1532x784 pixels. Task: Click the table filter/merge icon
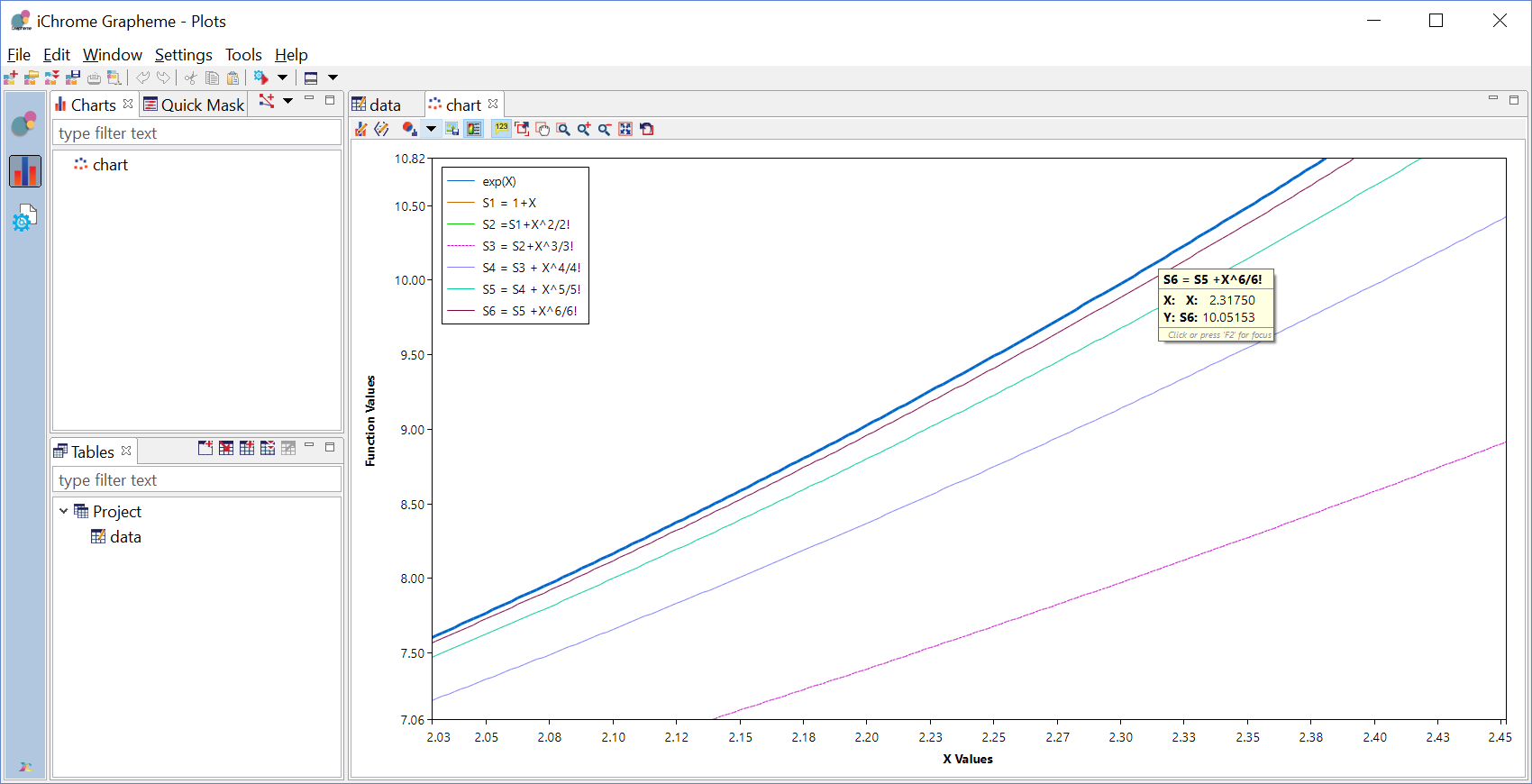268,448
